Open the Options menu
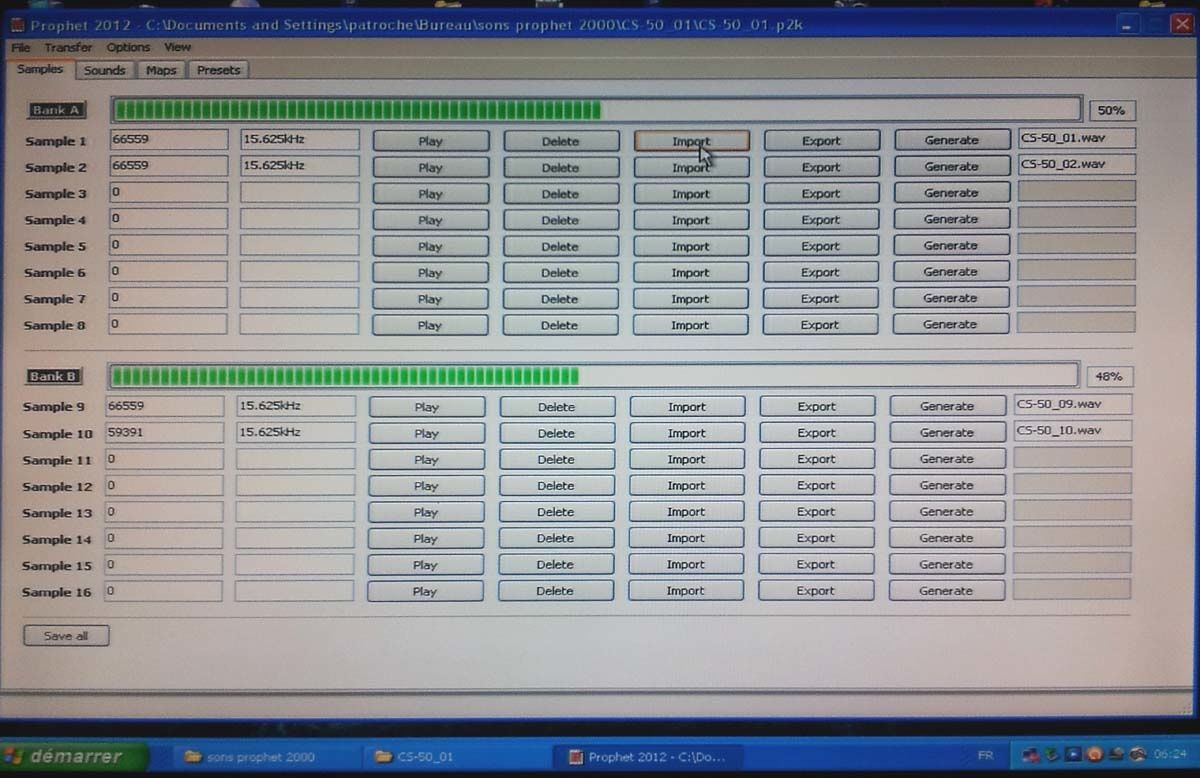Screen dimensions: 1200x778 [128, 47]
